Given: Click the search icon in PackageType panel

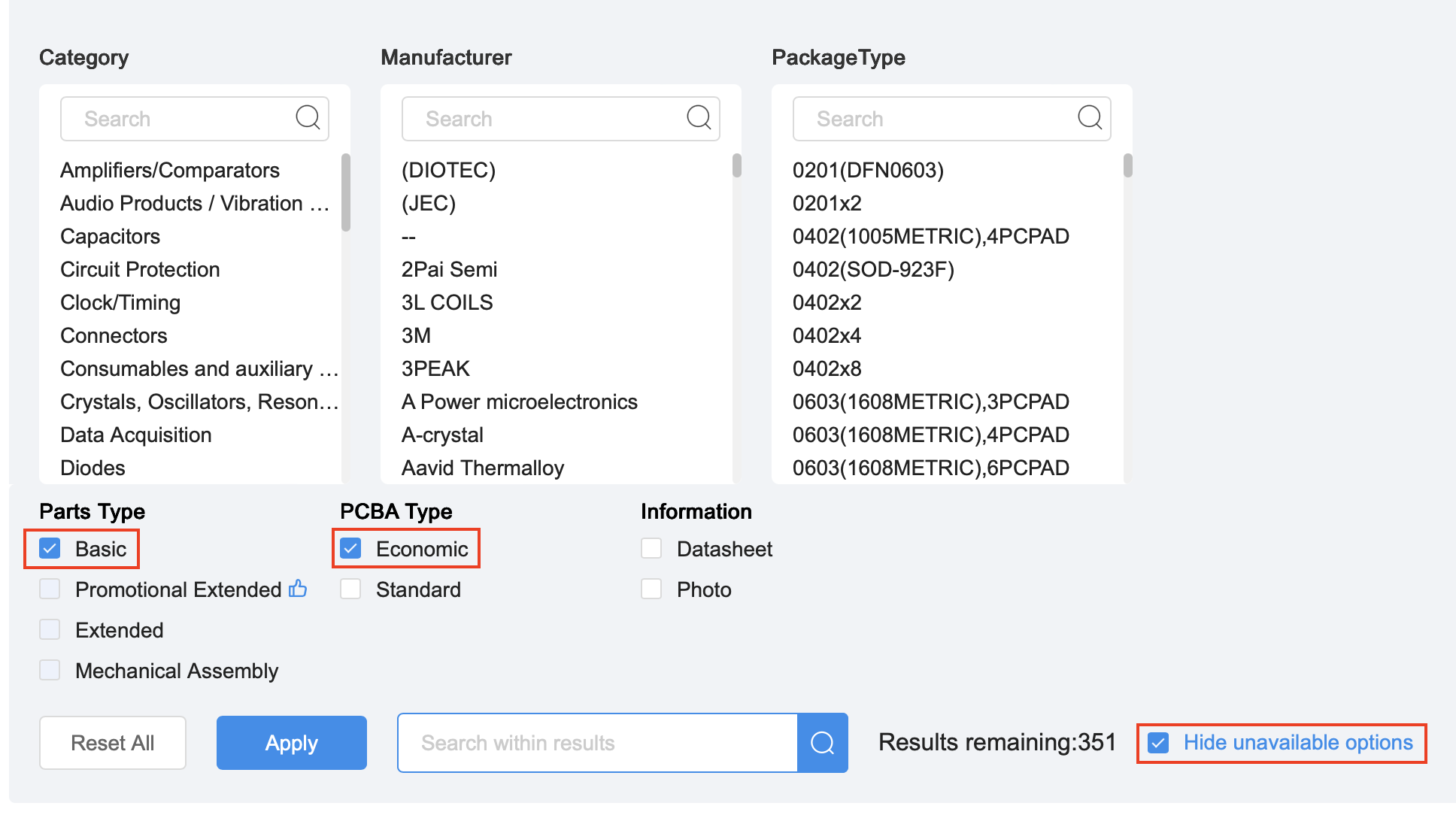Looking at the screenshot, I should 1089,118.
